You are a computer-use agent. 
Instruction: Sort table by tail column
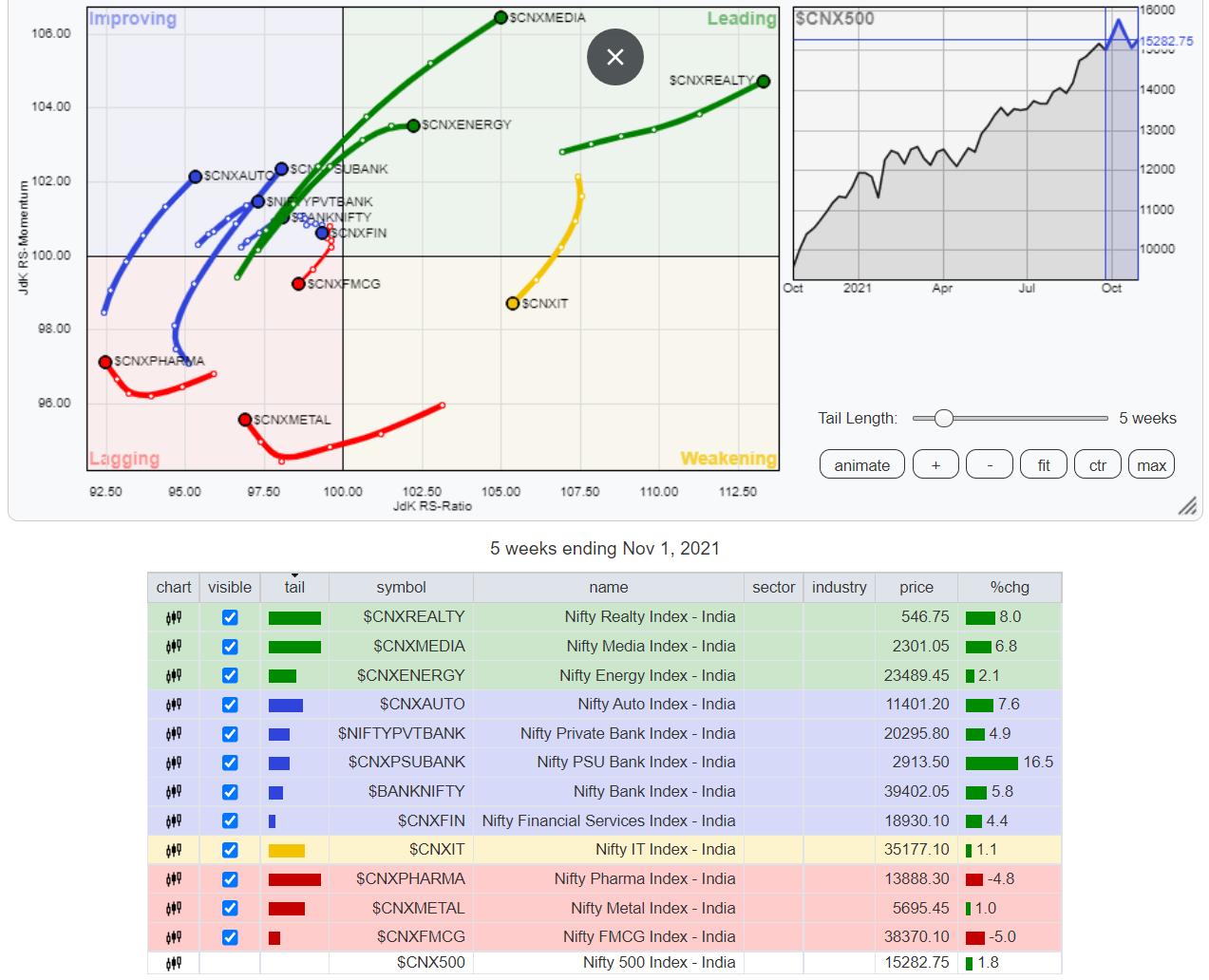click(294, 587)
